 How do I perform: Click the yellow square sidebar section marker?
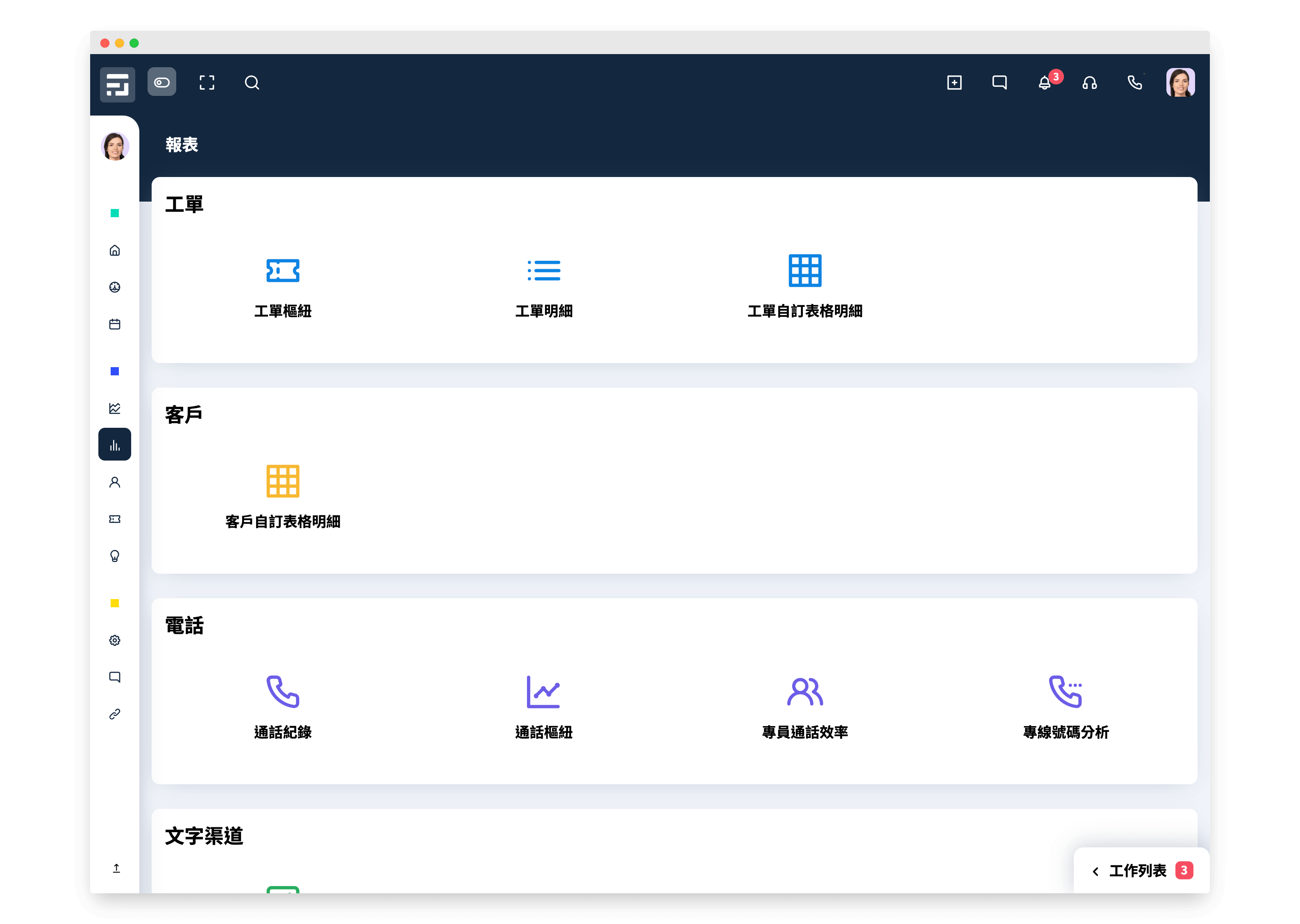pyautogui.click(x=115, y=604)
